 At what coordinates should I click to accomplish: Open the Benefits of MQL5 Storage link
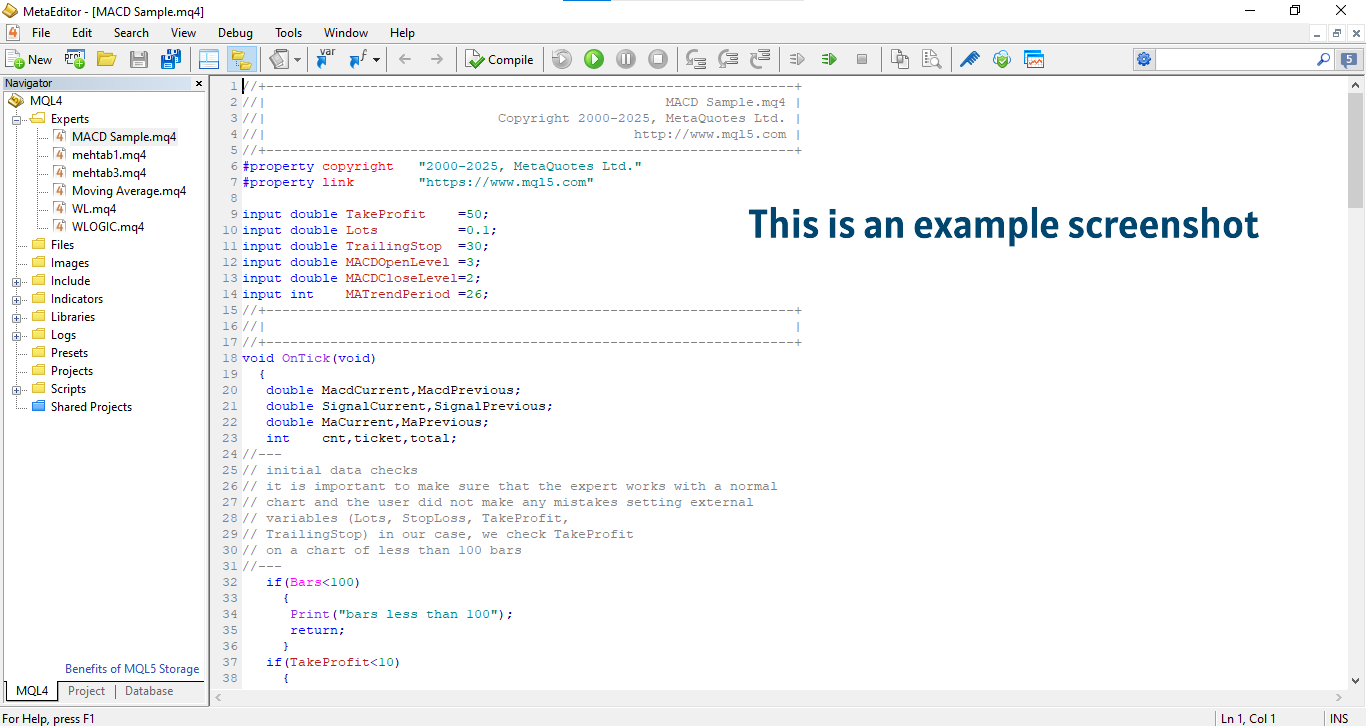pos(132,669)
